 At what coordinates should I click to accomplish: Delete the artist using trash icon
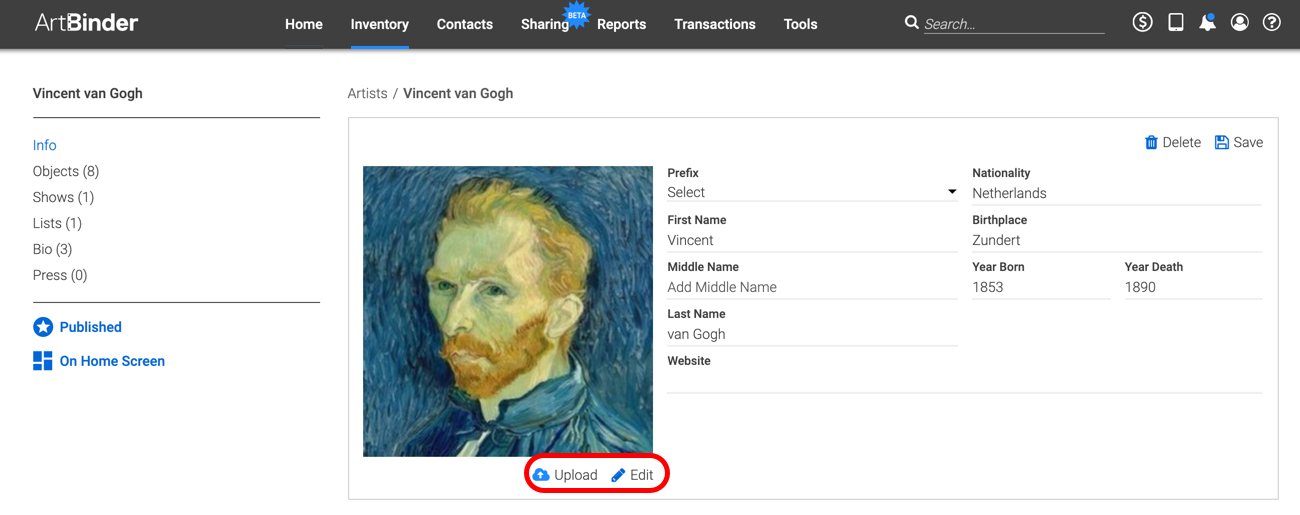1151,142
